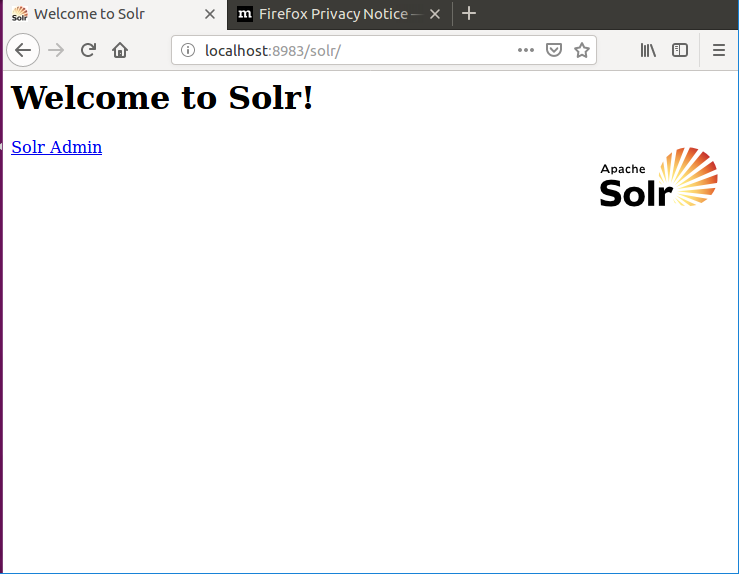
Task: Switch to the Welcome to Solr tab
Action: (115, 15)
